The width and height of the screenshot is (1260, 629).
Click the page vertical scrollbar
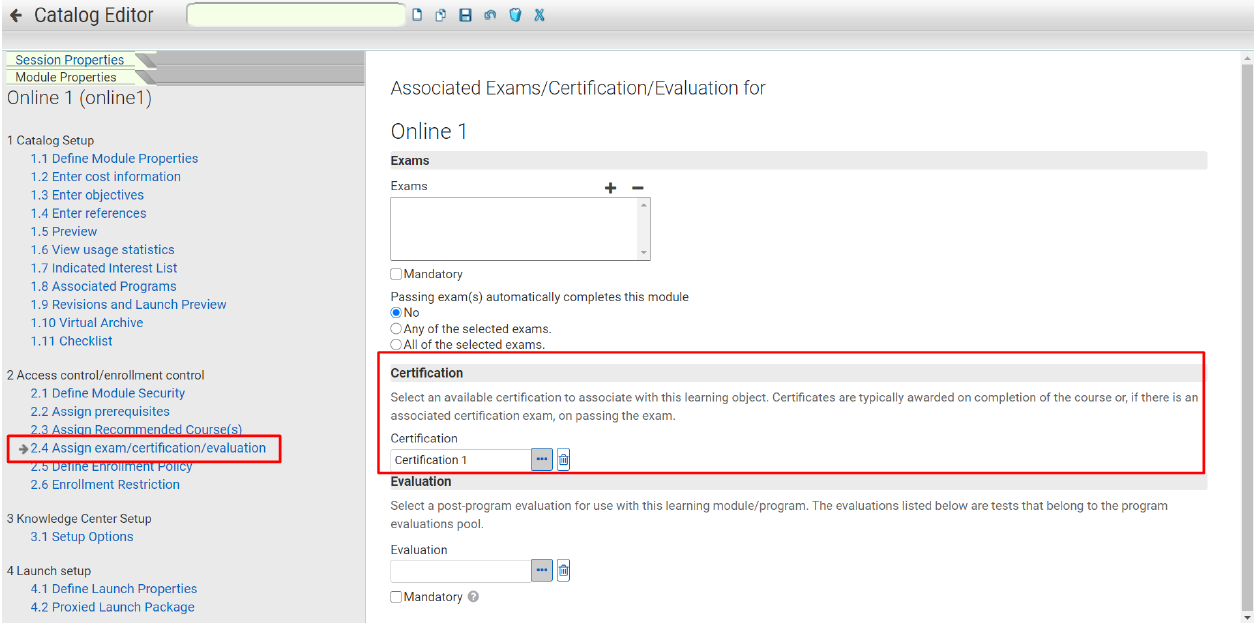1247,337
